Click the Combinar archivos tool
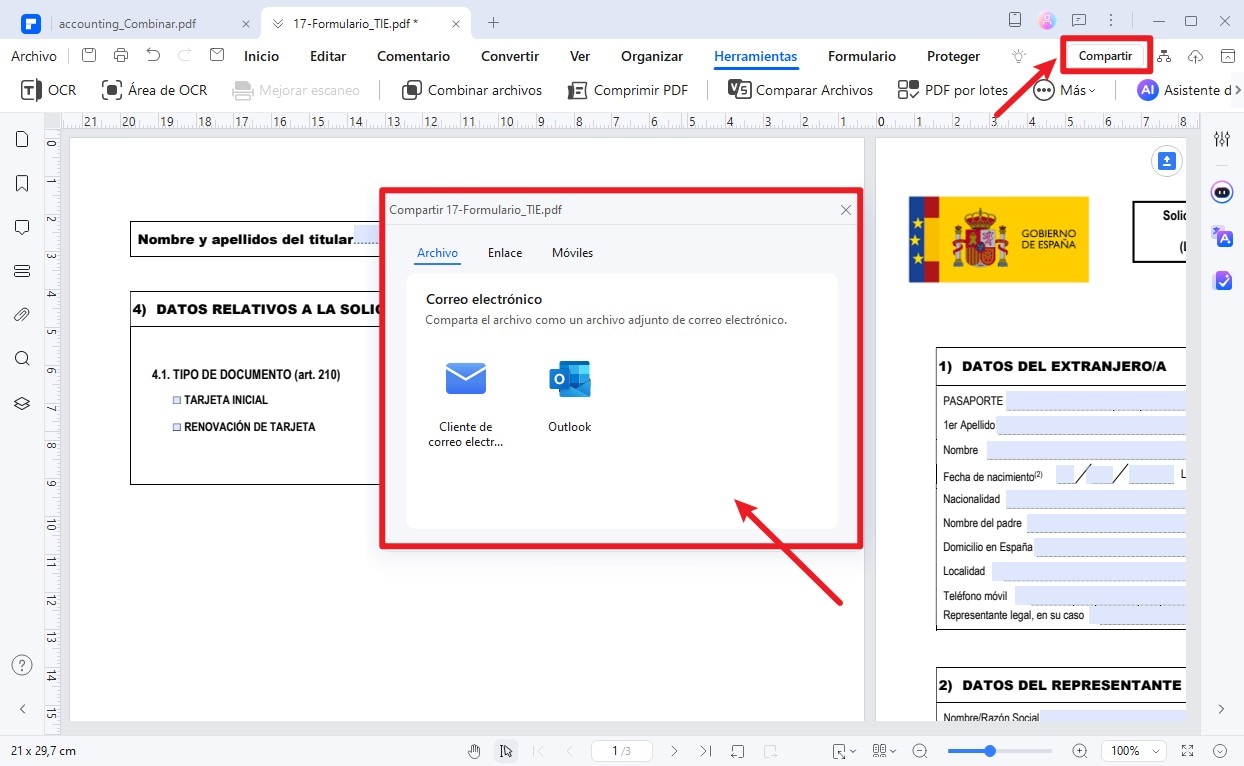The width and height of the screenshot is (1244, 766). [472, 90]
